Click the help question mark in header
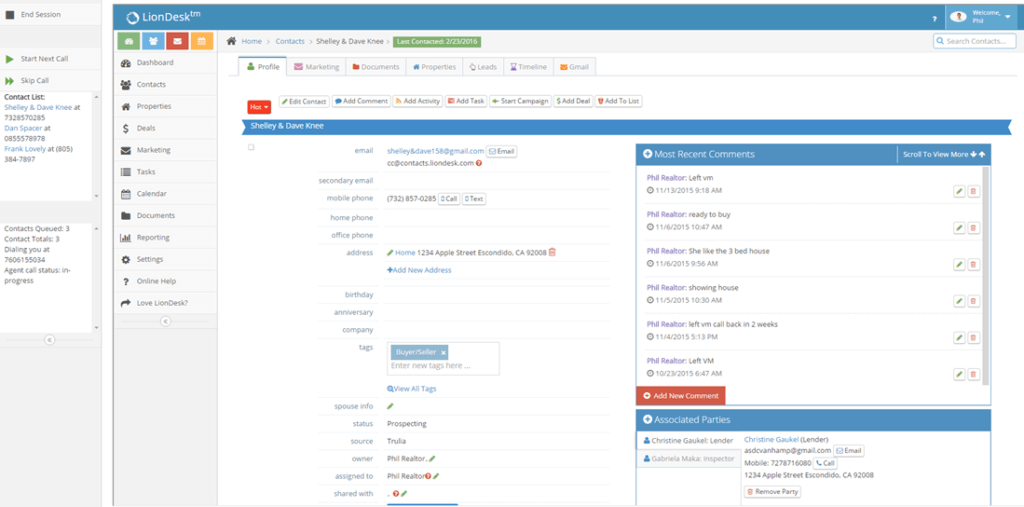Image resolution: width=1024 pixels, height=507 pixels. tap(935, 18)
